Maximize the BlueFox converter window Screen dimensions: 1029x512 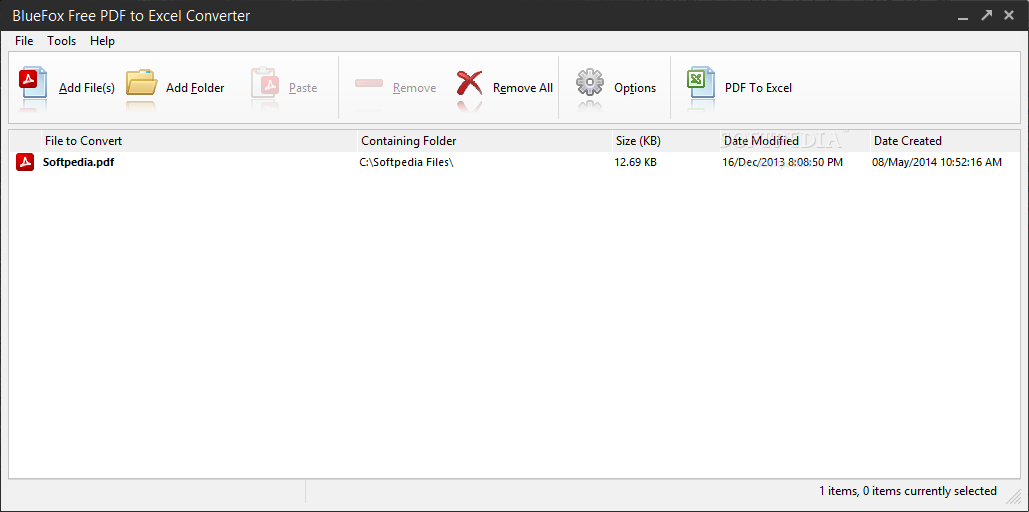(986, 14)
